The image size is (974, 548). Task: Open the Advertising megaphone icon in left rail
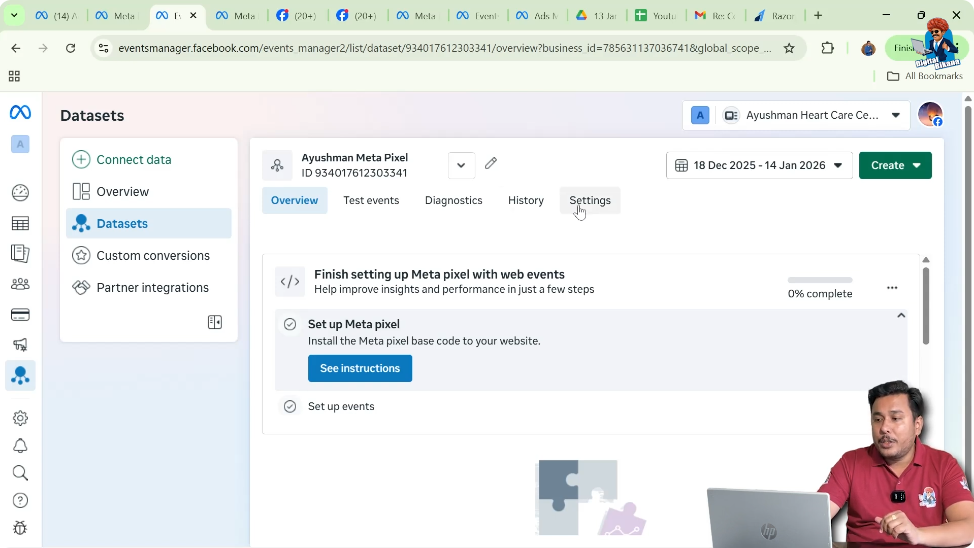20,345
